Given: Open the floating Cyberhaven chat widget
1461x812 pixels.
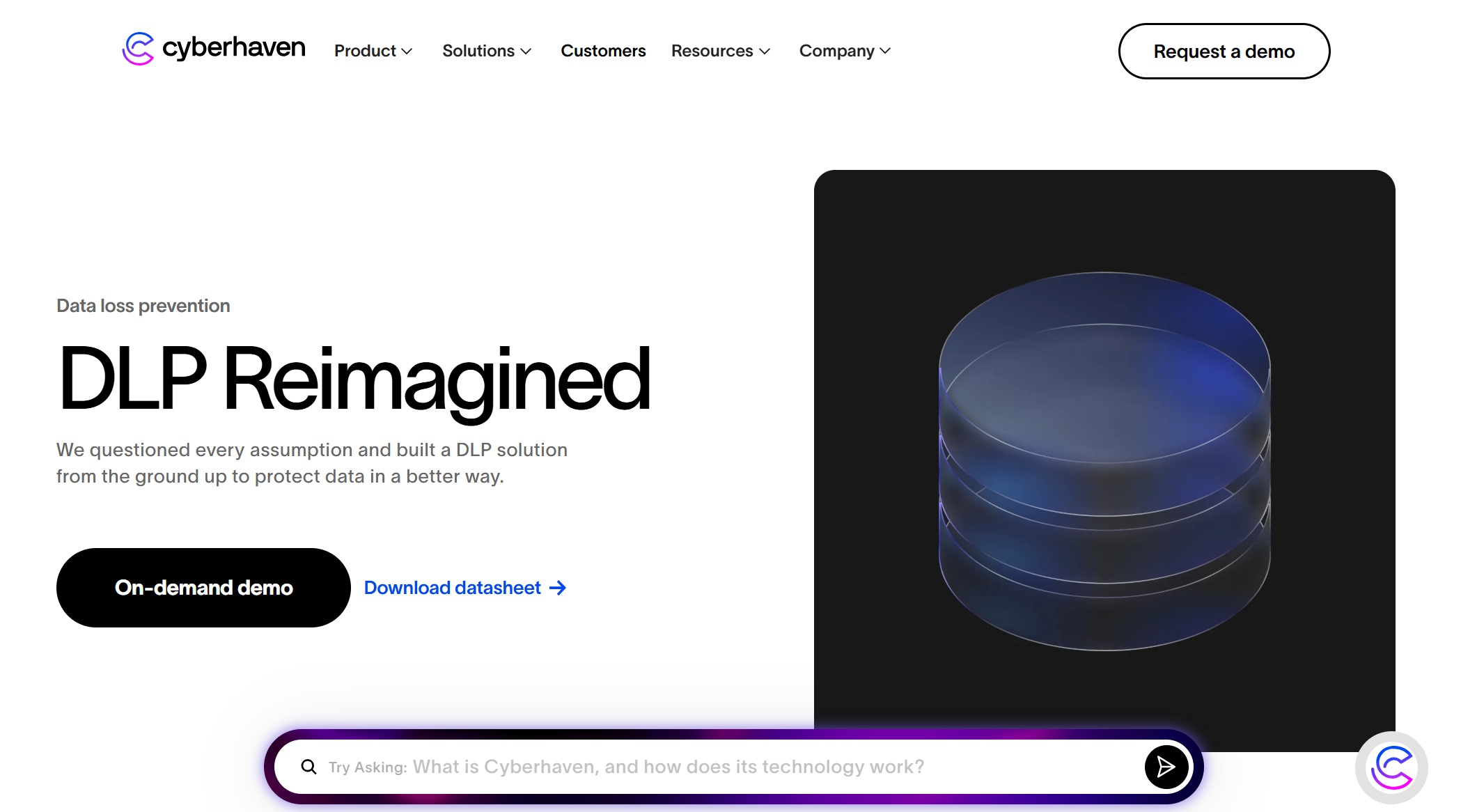Looking at the screenshot, I should point(1391,767).
